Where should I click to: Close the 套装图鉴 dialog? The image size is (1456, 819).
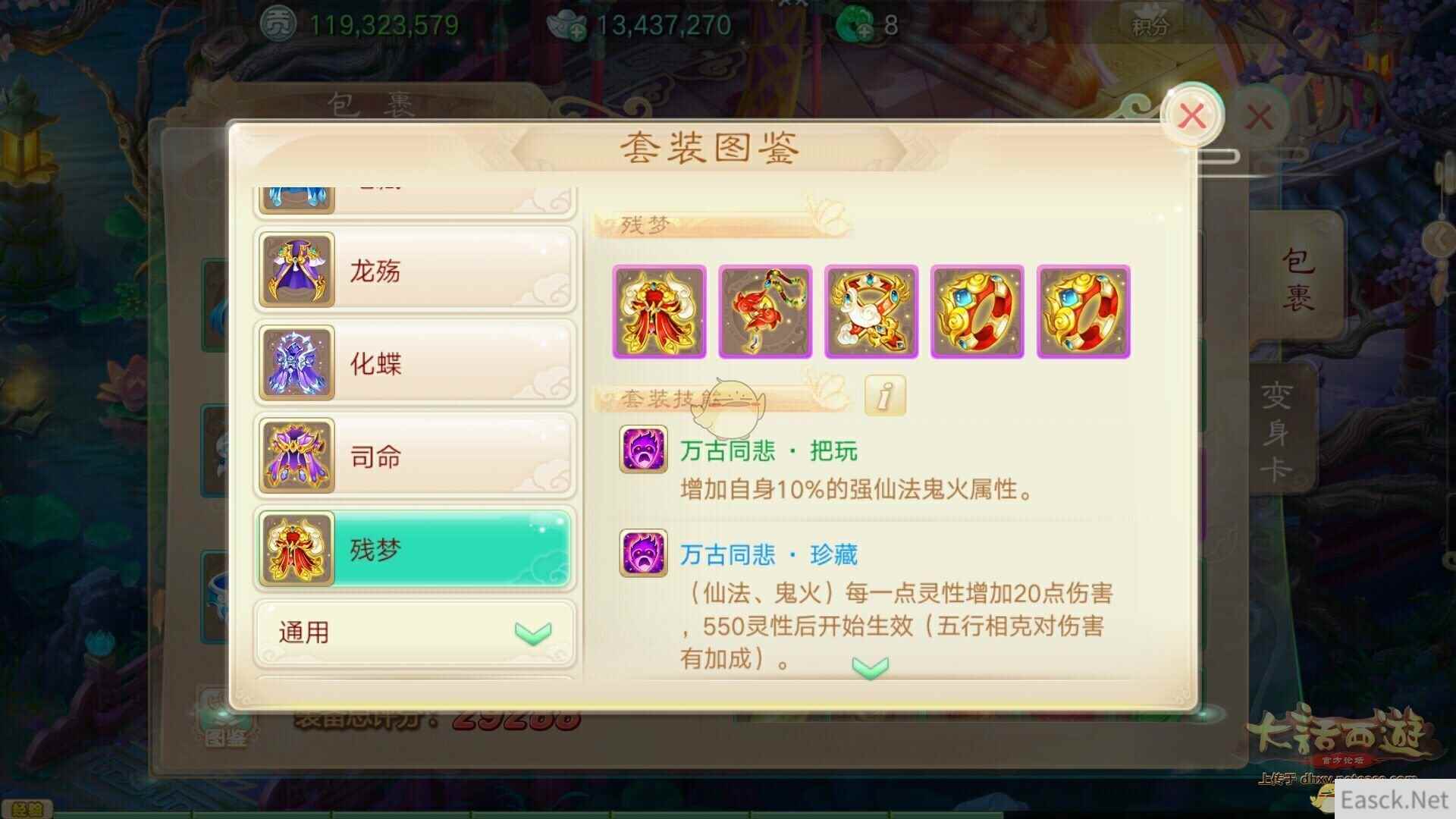point(1192,116)
